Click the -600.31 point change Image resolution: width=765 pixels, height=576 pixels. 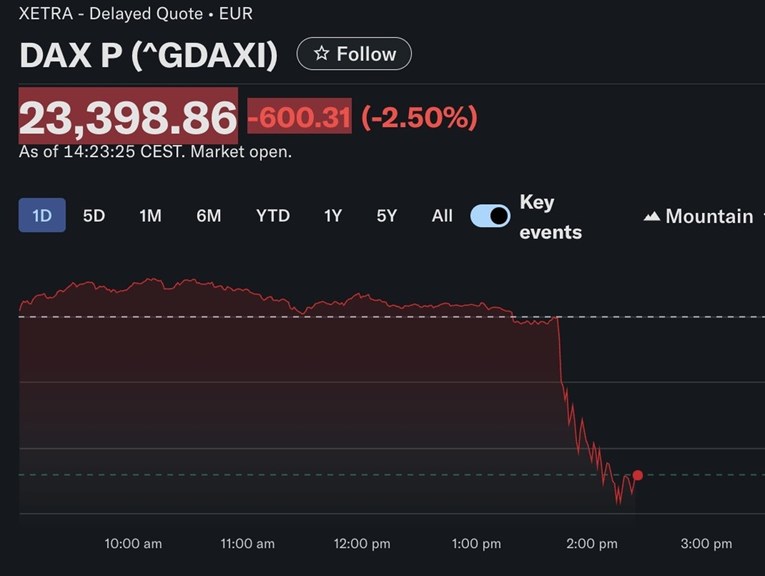tap(299, 118)
